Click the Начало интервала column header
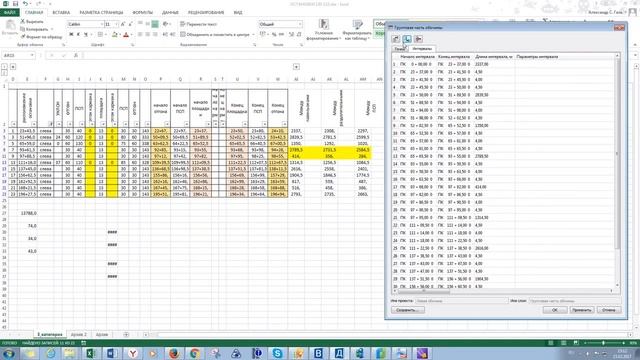 point(417,57)
